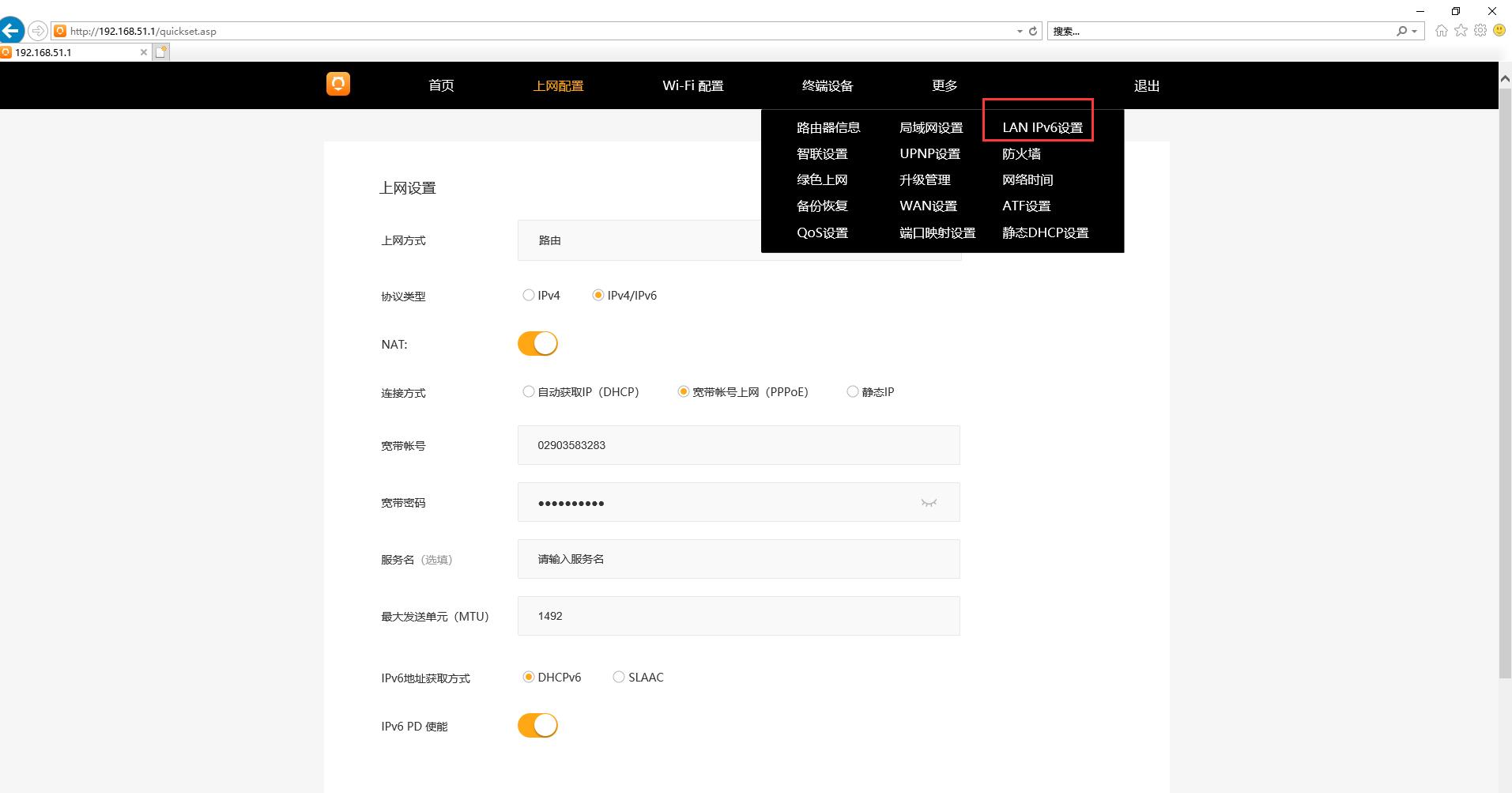Close the 192.168.51.1 tab
The width and height of the screenshot is (1512, 793).
click(143, 52)
